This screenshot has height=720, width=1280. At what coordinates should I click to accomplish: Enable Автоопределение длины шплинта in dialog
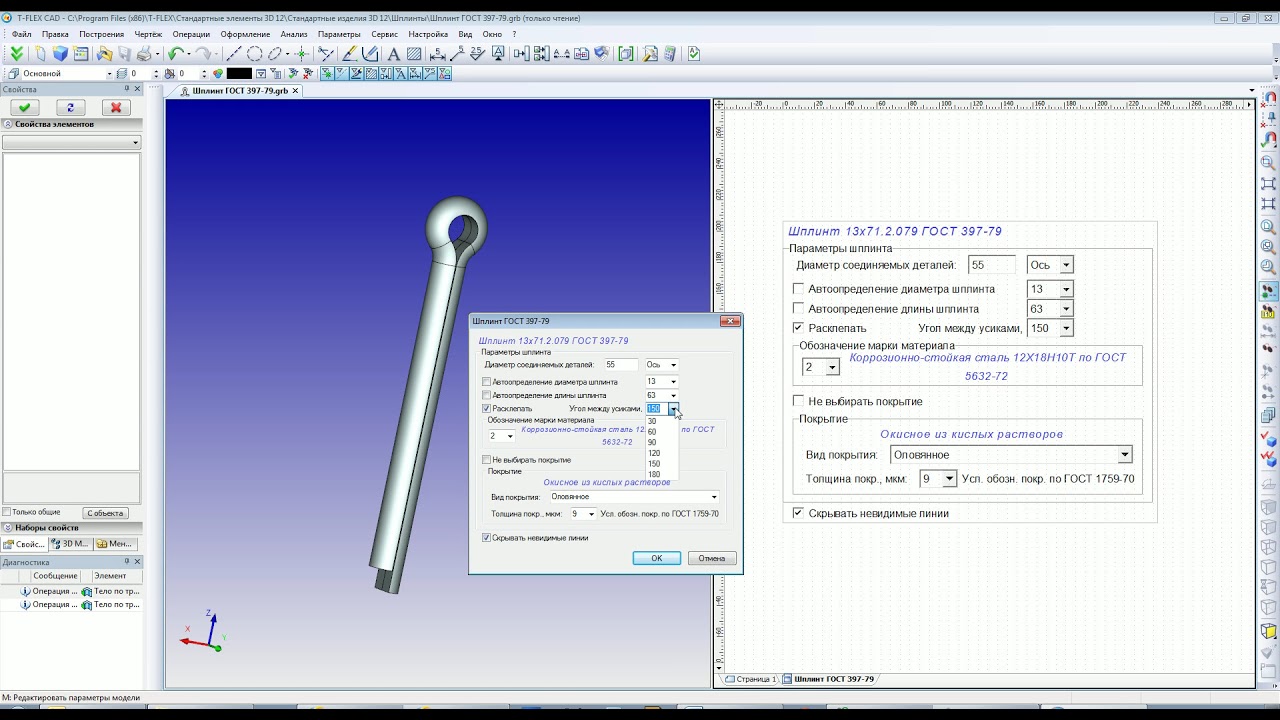[x=487, y=396]
